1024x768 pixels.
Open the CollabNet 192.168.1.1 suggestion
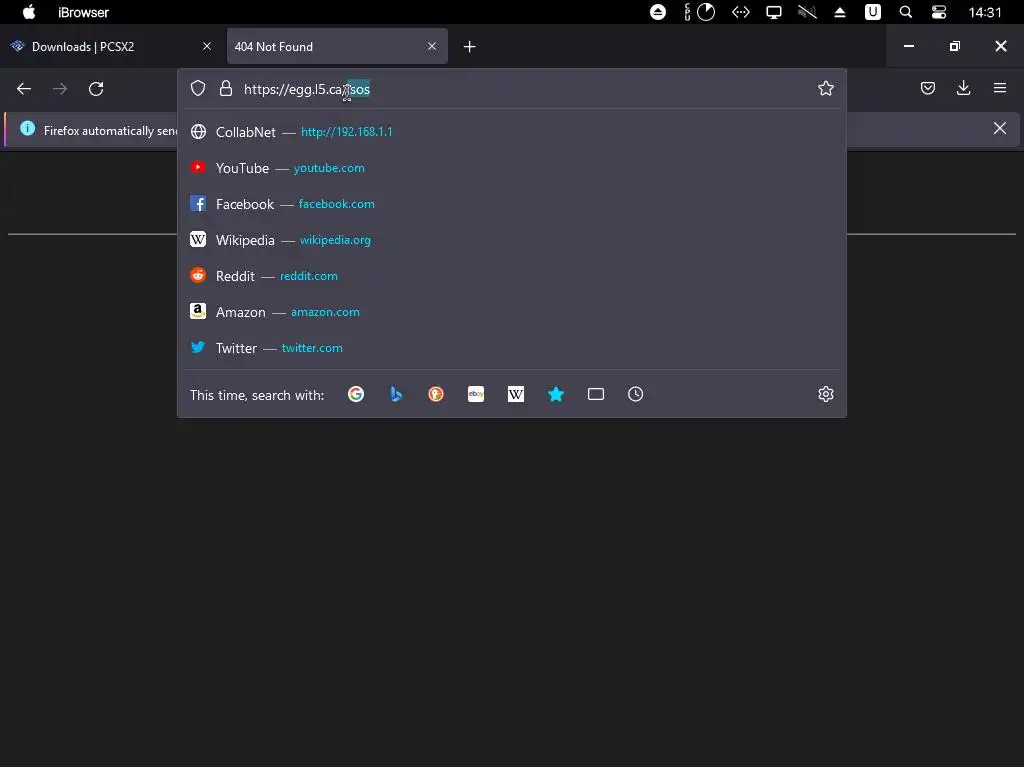512,132
